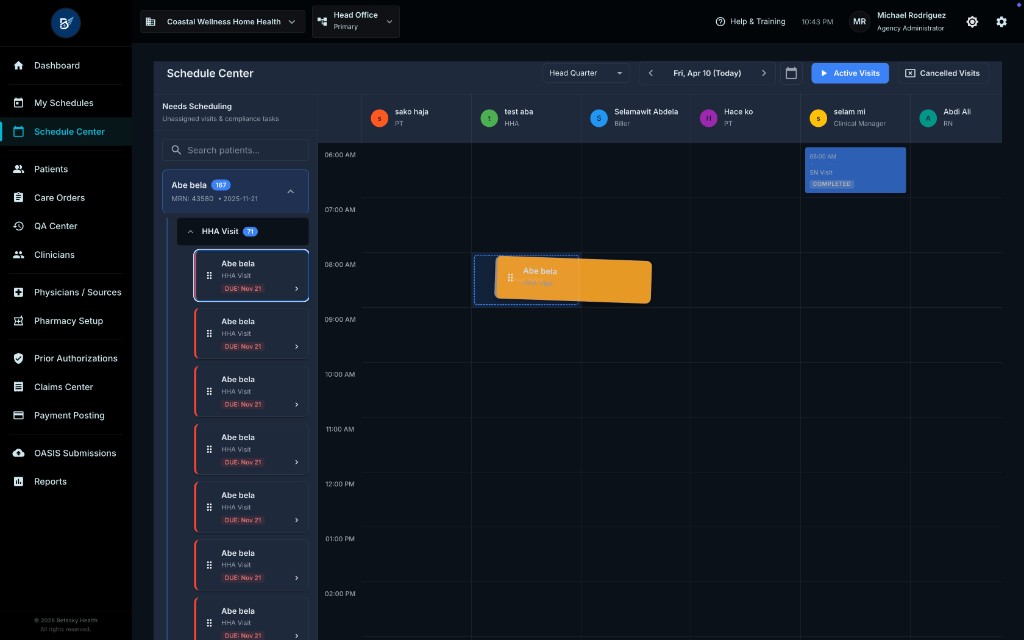Open the calendar date picker icon

(x=791, y=73)
